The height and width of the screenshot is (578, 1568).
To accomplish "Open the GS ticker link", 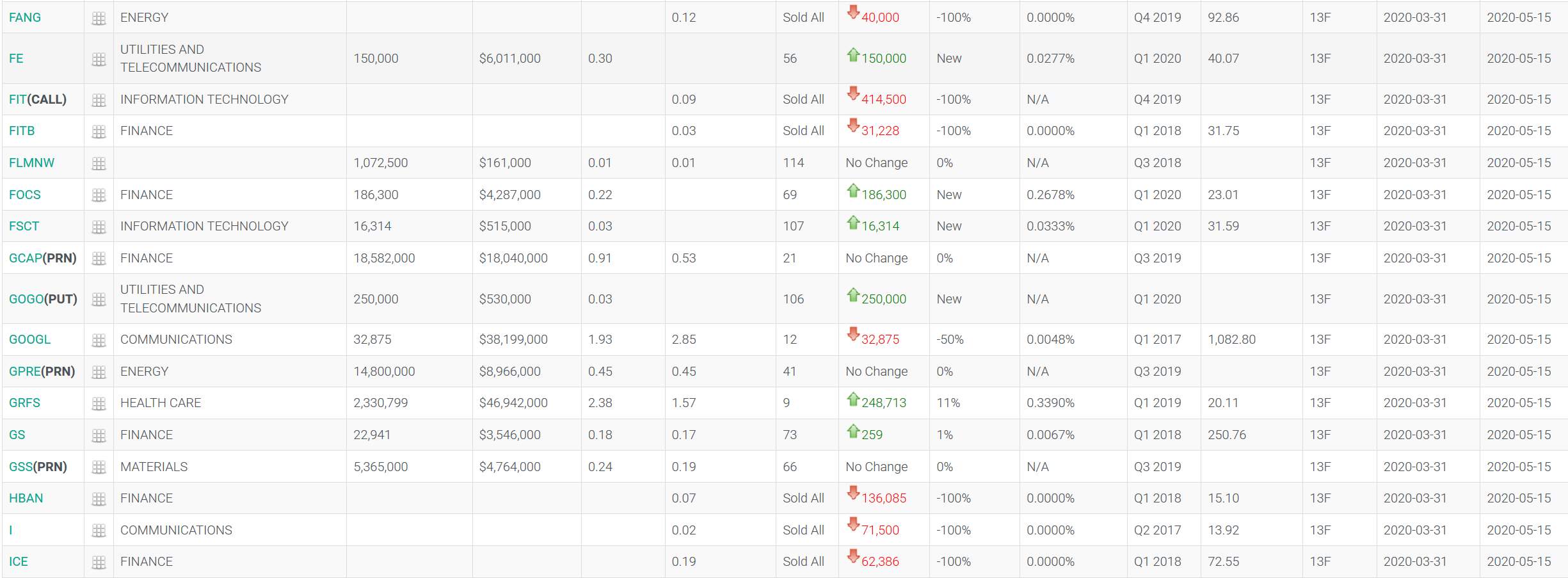I will [x=17, y=435].
